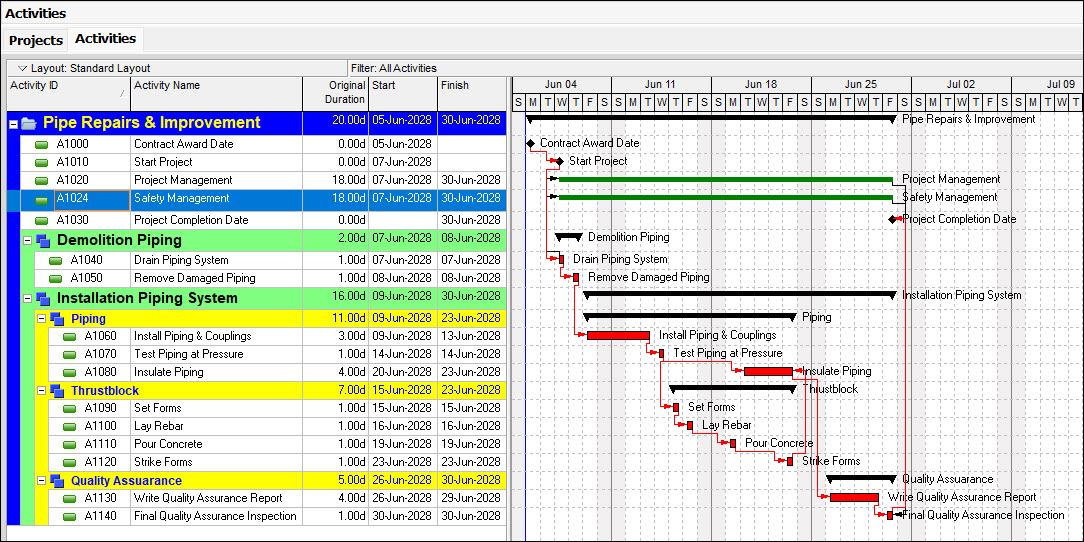Click the activity icon for A1030
This screenshot has width=1084, height=542.
coord(41,221)
